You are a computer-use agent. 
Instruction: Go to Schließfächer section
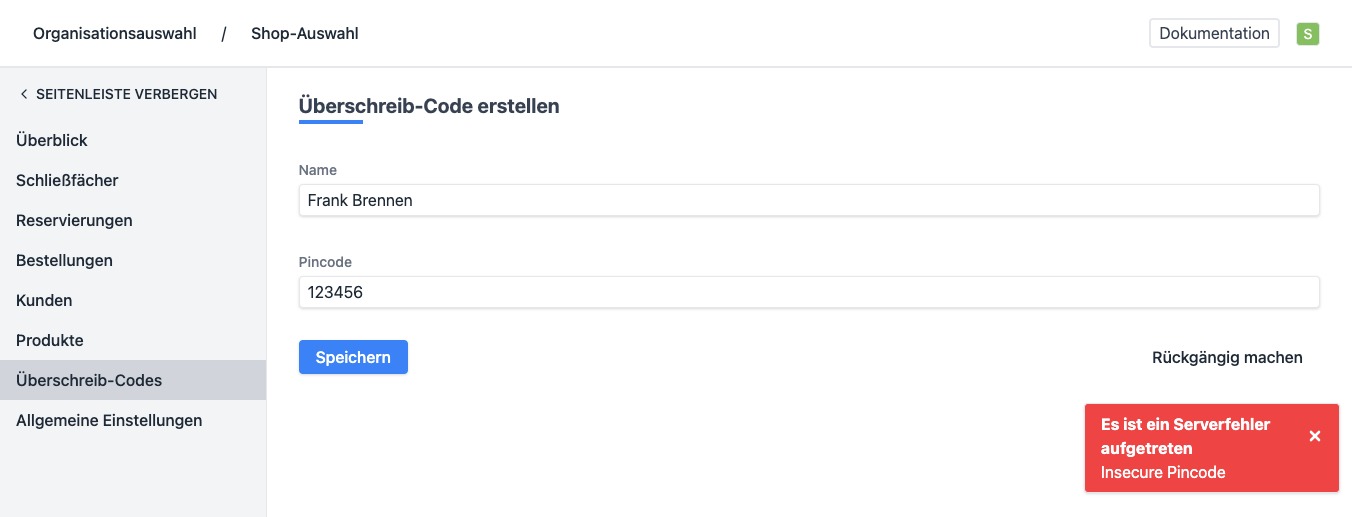point(67,180)
